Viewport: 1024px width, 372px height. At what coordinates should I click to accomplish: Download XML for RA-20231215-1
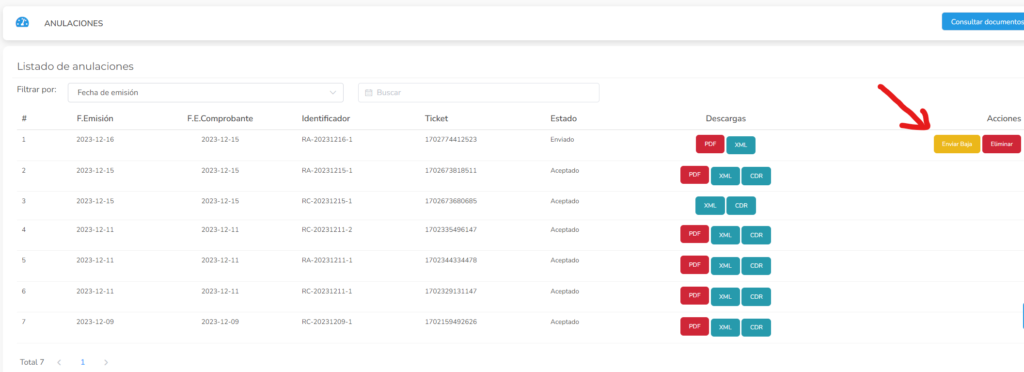tap(725, 176)
